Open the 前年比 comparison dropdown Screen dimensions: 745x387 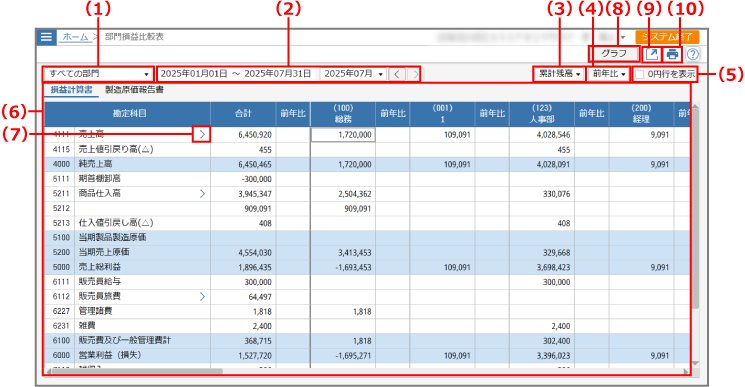pyautogui.click(x=609, y=74)
